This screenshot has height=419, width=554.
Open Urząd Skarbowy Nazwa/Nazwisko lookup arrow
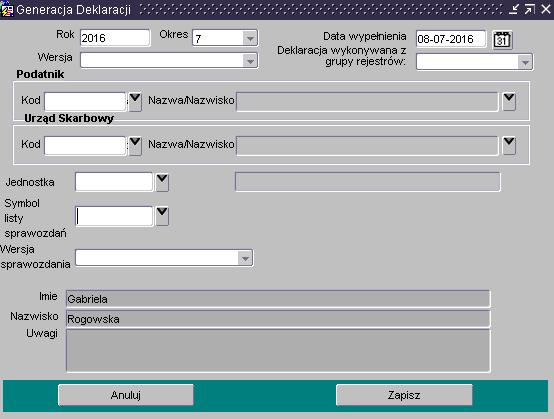pyautogui.click(x=509, y=146)
